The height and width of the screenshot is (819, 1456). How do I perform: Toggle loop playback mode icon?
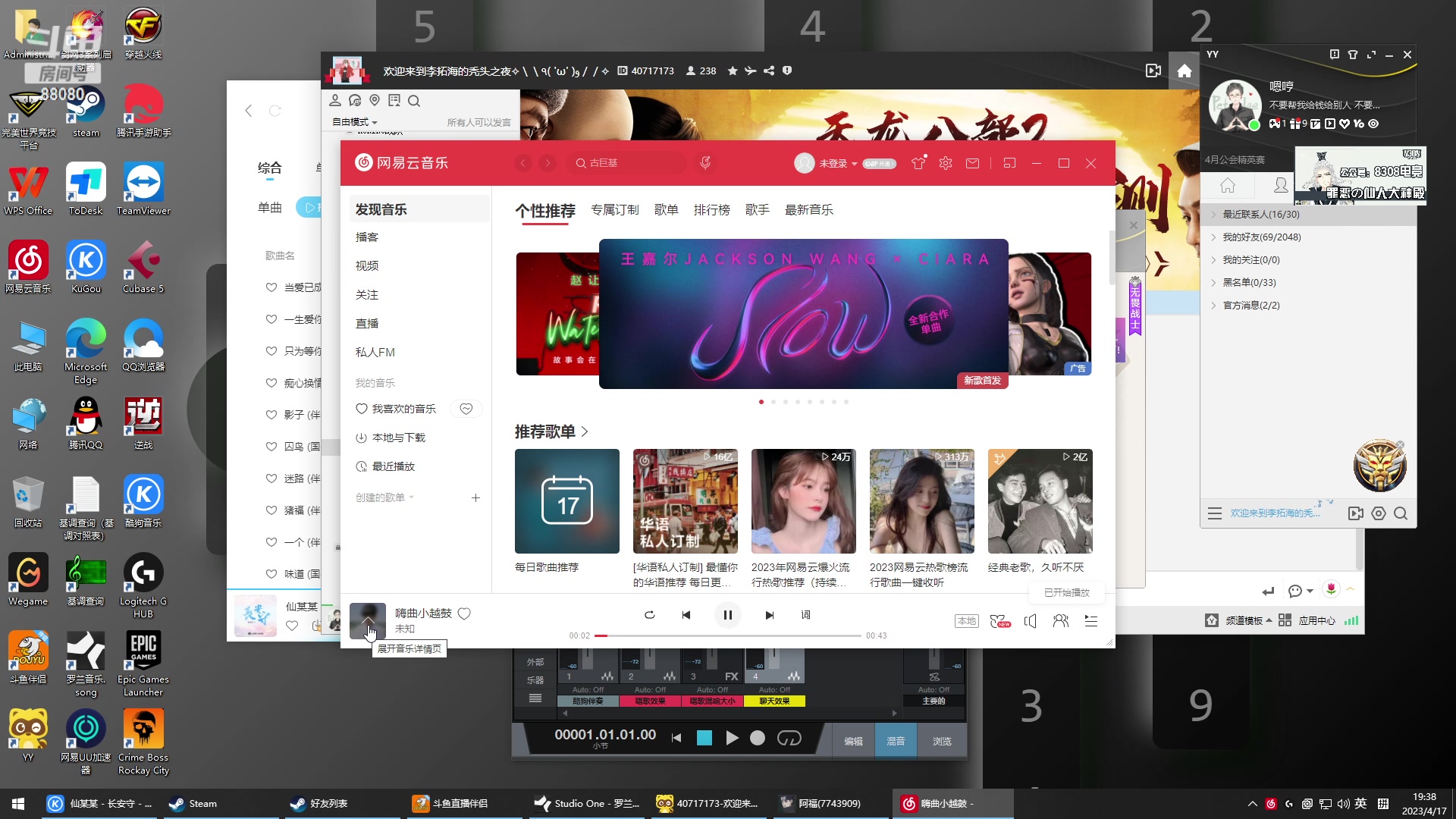[x=649, y=615]
